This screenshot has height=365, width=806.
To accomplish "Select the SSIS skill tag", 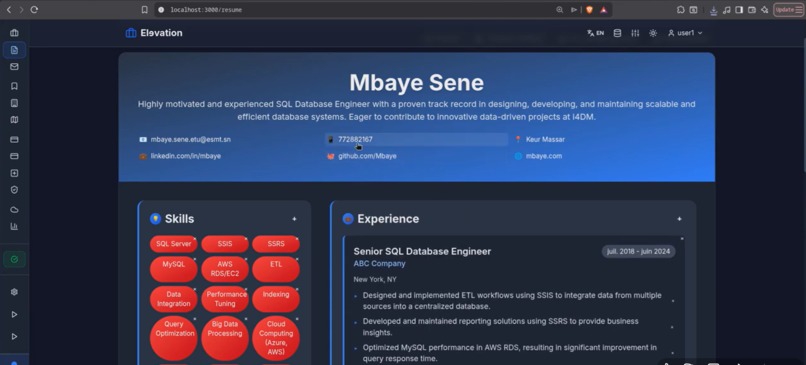I will tap(225, 244).
